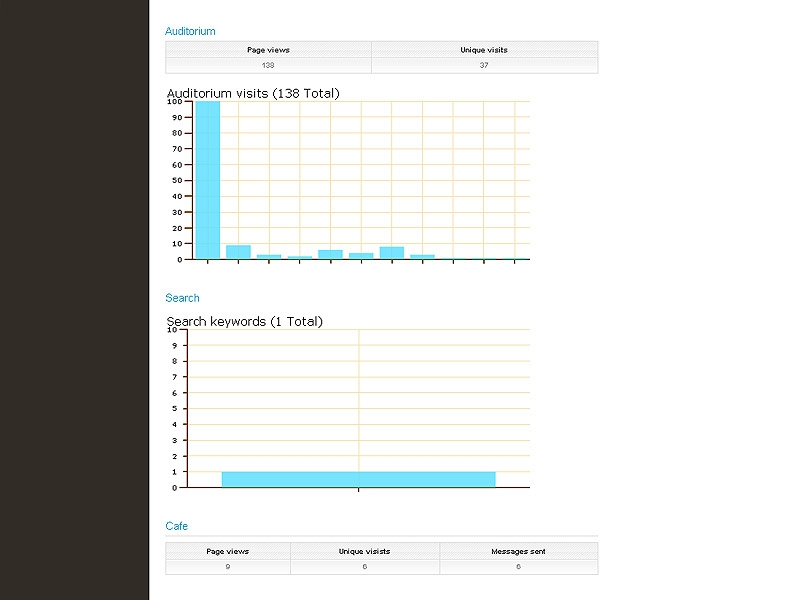Viewport: 800px width, 600px height.
Task: Select the Cafe page views value 9
Action: click(228, 567)
